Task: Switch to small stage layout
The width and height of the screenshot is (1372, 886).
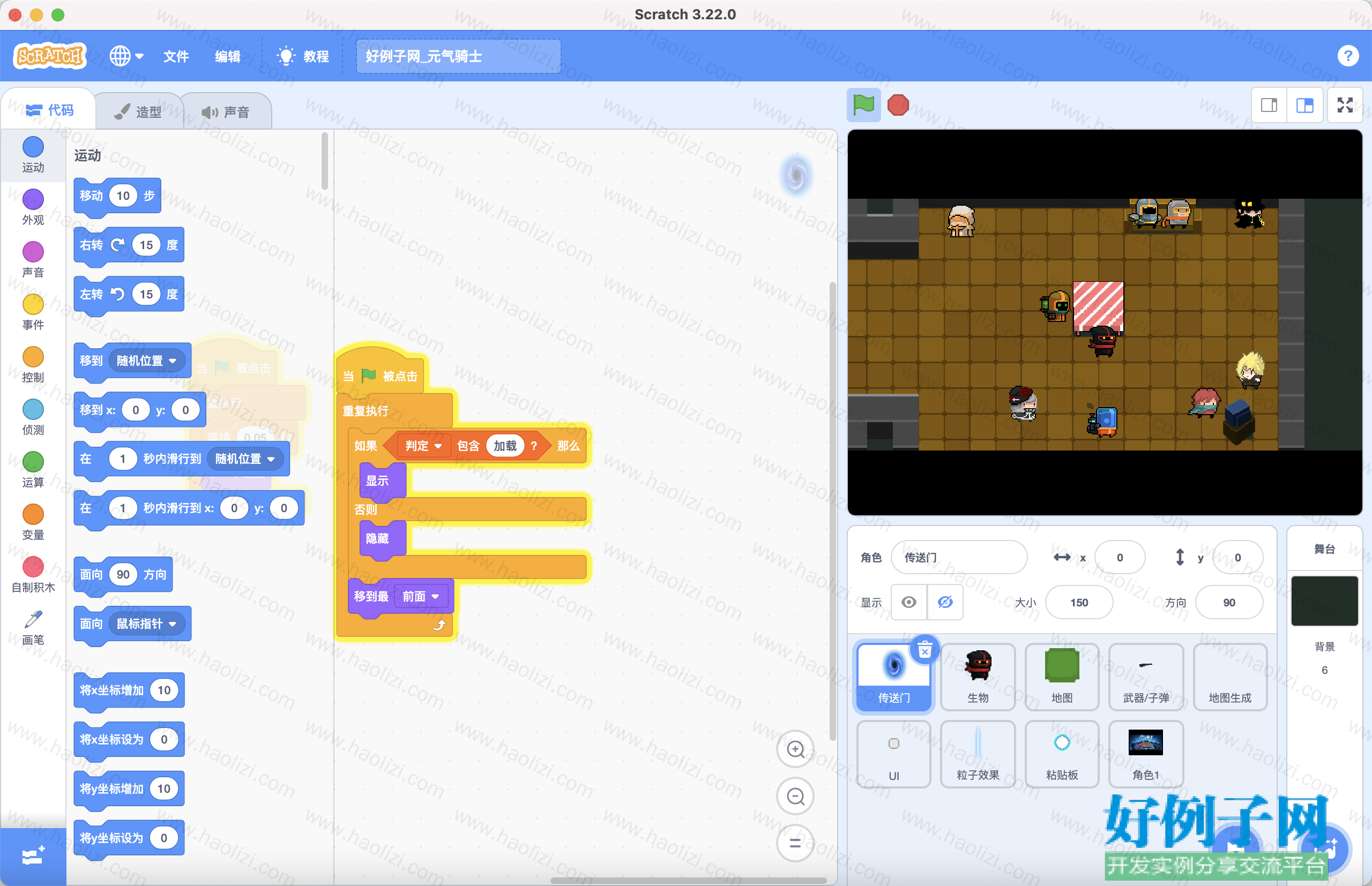Action: [x=1269, y=104]
